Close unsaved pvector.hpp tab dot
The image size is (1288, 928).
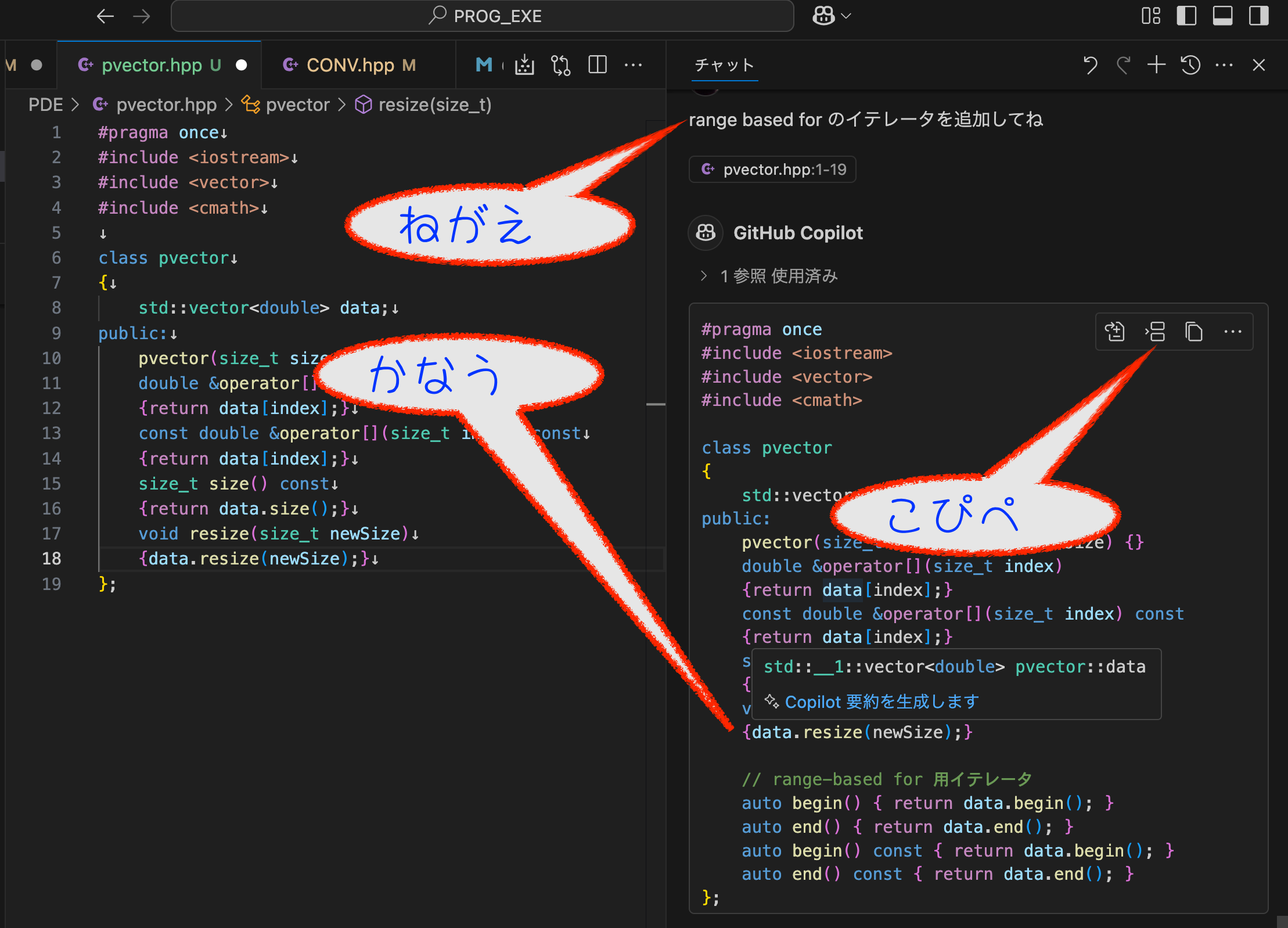[242, 65]
